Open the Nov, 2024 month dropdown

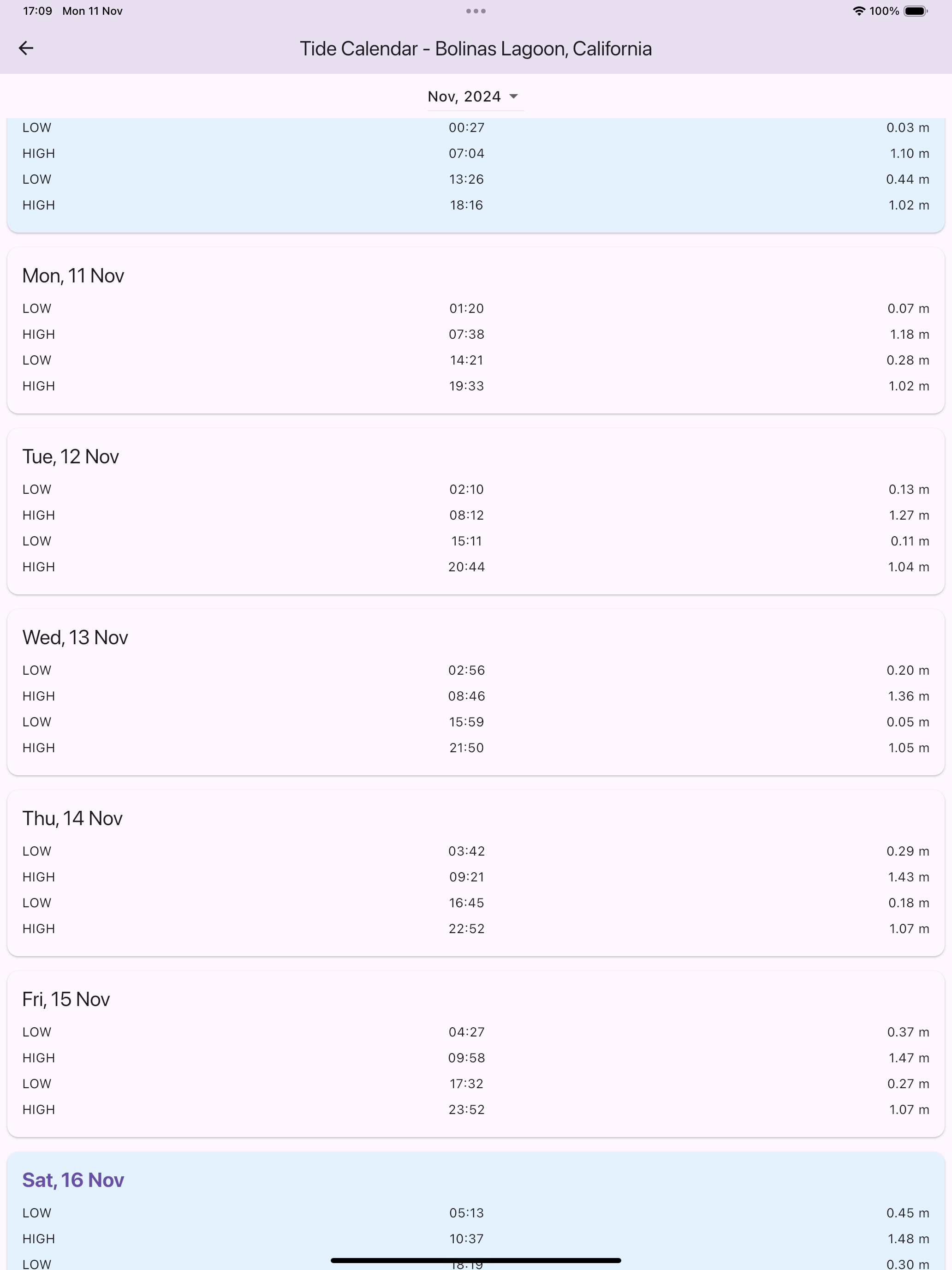click(475, 96)
